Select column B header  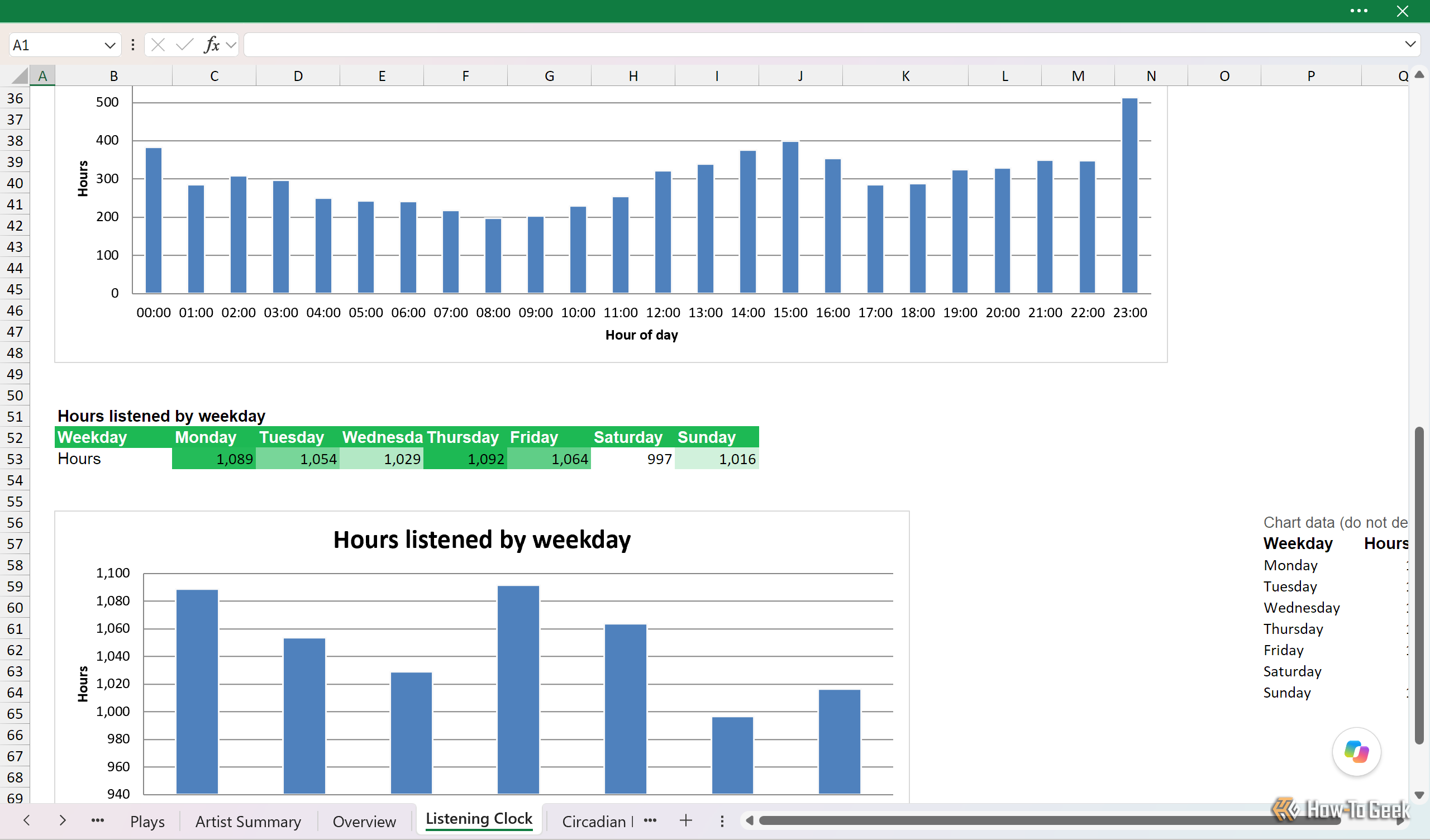click(113, 76)
